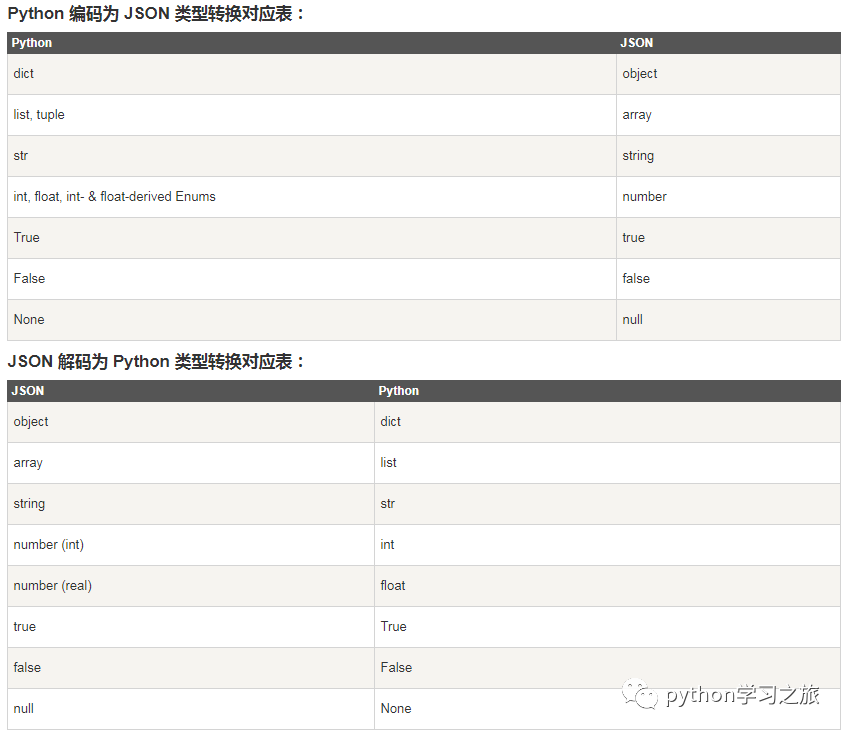The width and height of the screenshot is (847, 734).
Task: Click "int, float, int- & float-derived Enums" cell
Action: coord(312,197)
